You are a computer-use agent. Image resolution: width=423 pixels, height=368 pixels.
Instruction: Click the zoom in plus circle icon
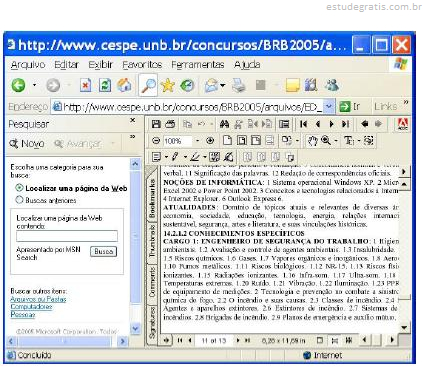(210, 141)
